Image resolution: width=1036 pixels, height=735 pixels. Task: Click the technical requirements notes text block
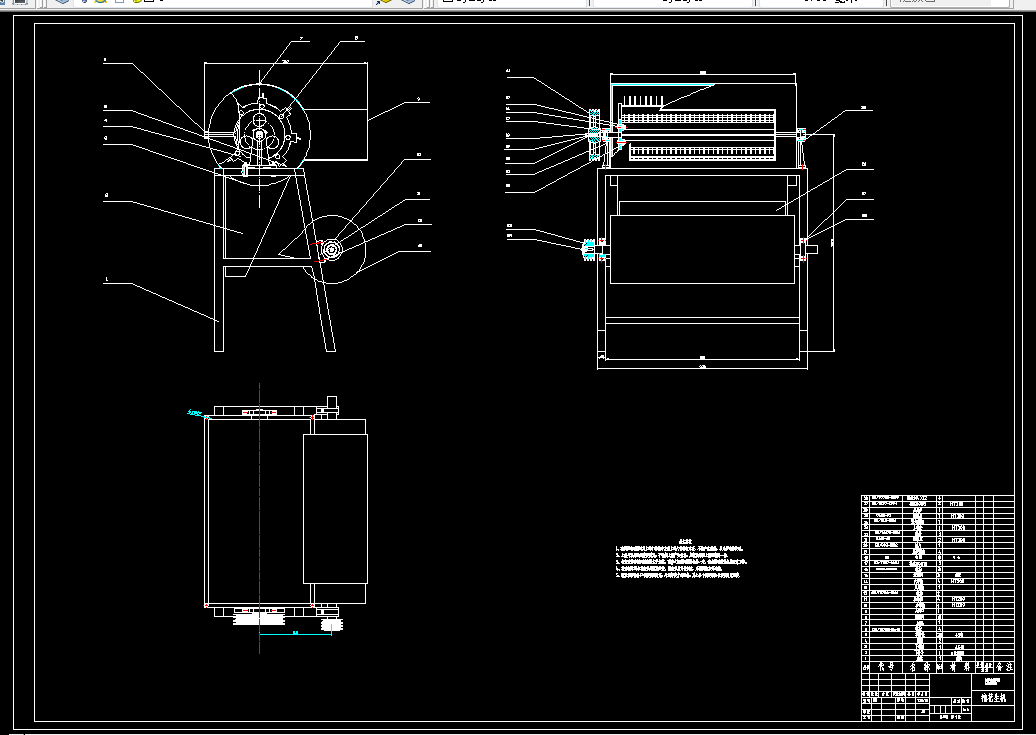pyautogui.click(x=681, y=559)
